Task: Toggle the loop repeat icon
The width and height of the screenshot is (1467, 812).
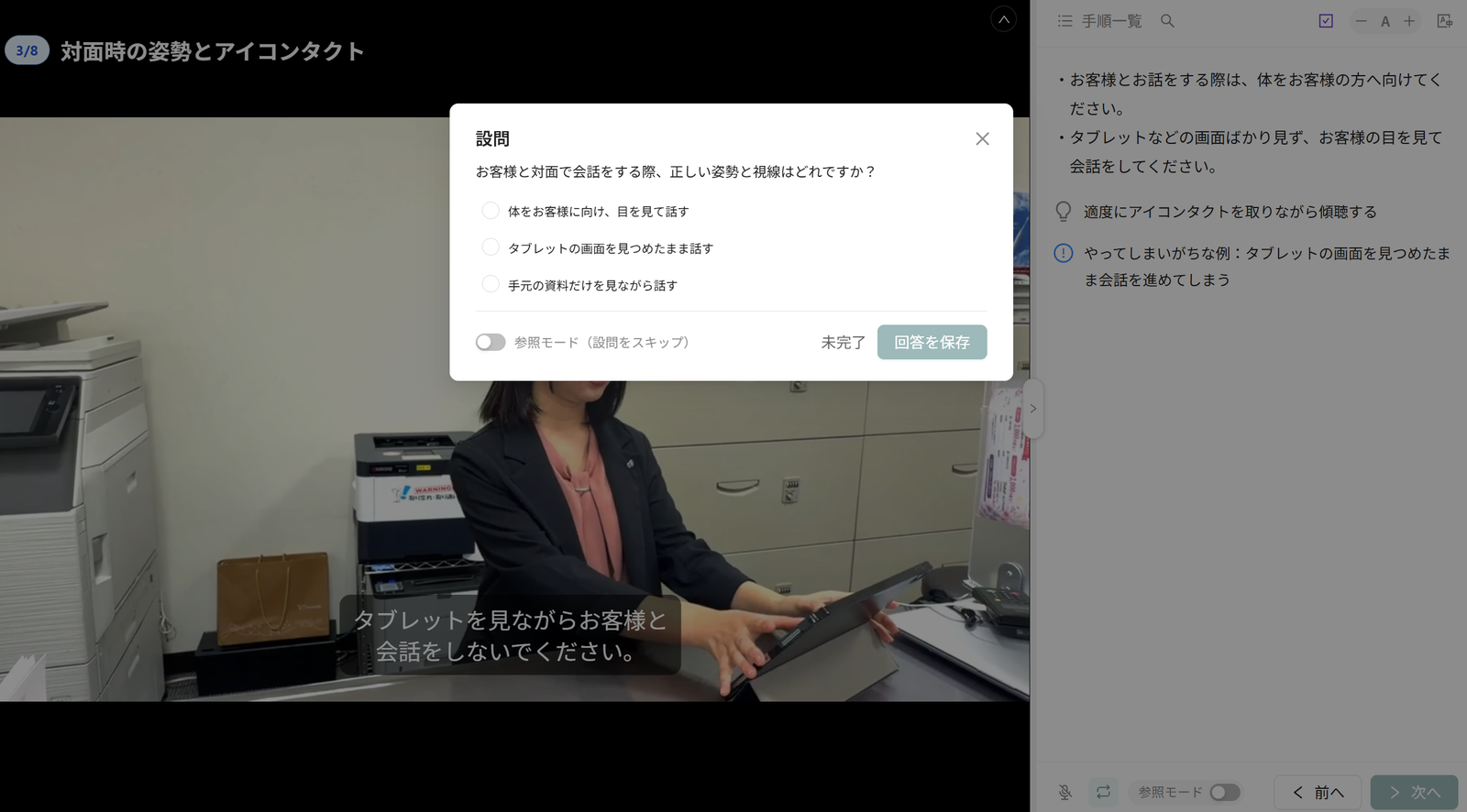Action: 1103,792
